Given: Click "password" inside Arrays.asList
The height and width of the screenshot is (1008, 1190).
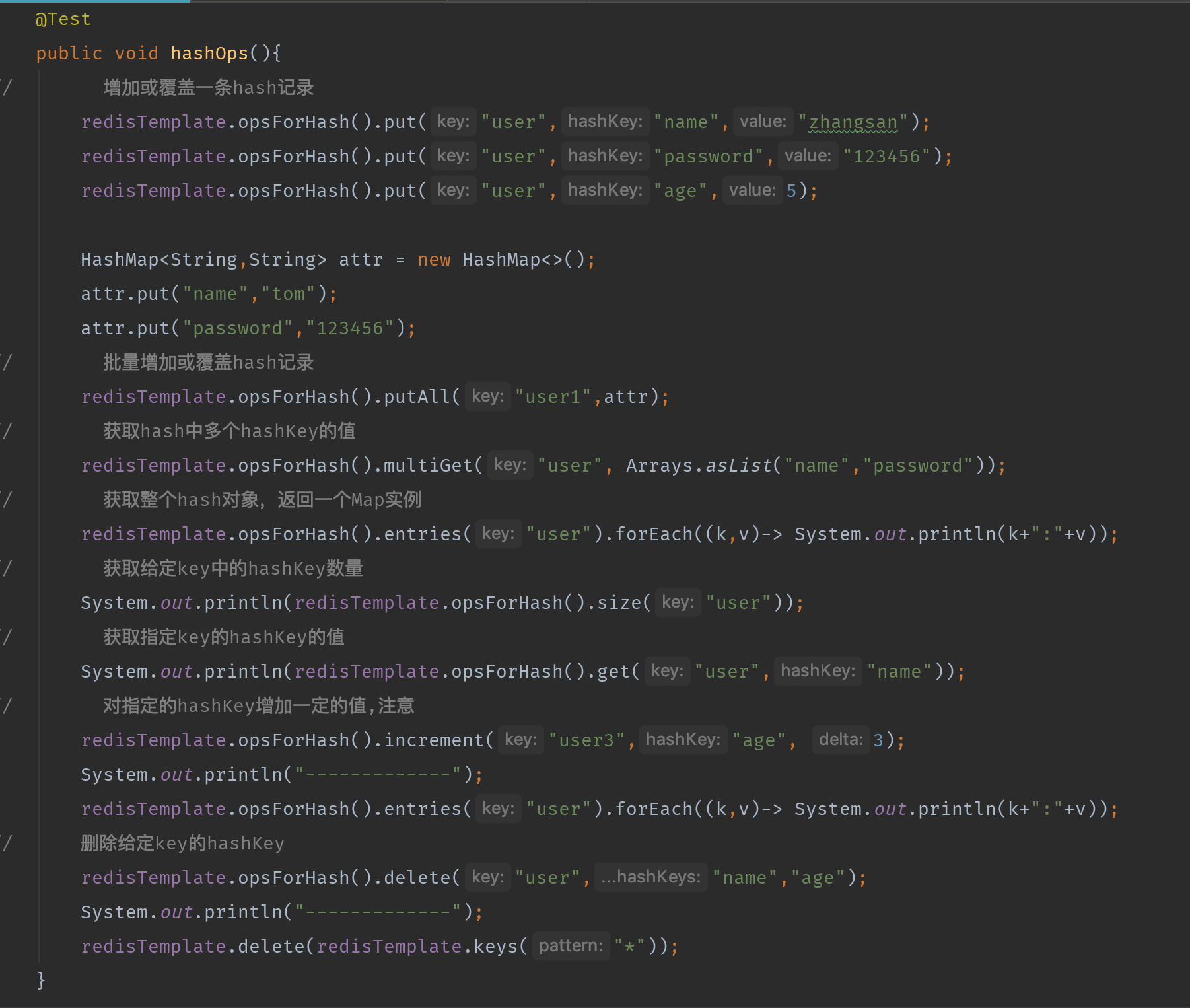Looking at the screenshot, I should click(917, 466).
